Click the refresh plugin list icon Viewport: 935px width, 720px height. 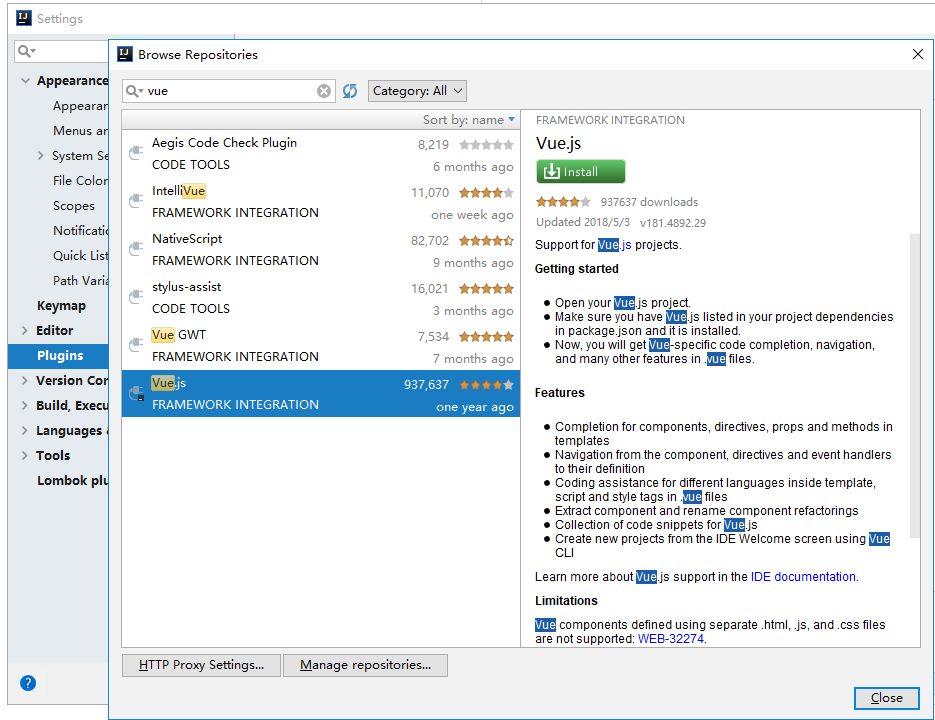[x=350, y=91]
